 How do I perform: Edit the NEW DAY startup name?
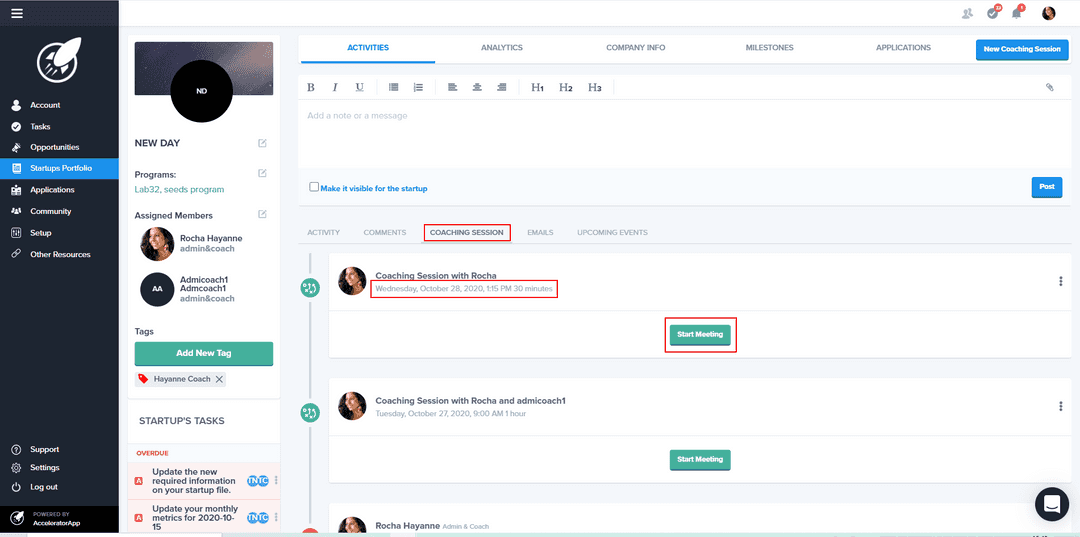click(x=262, y=143)
